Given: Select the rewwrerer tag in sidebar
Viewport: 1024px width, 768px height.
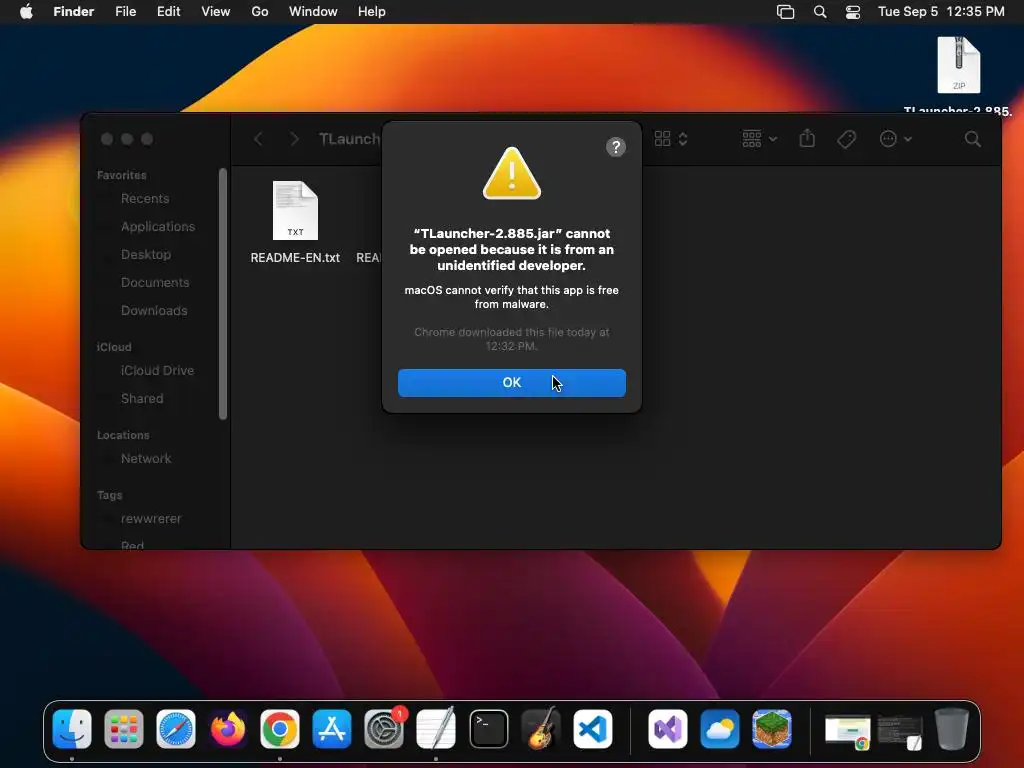Looking at the screenshot, I should (151, 519).
